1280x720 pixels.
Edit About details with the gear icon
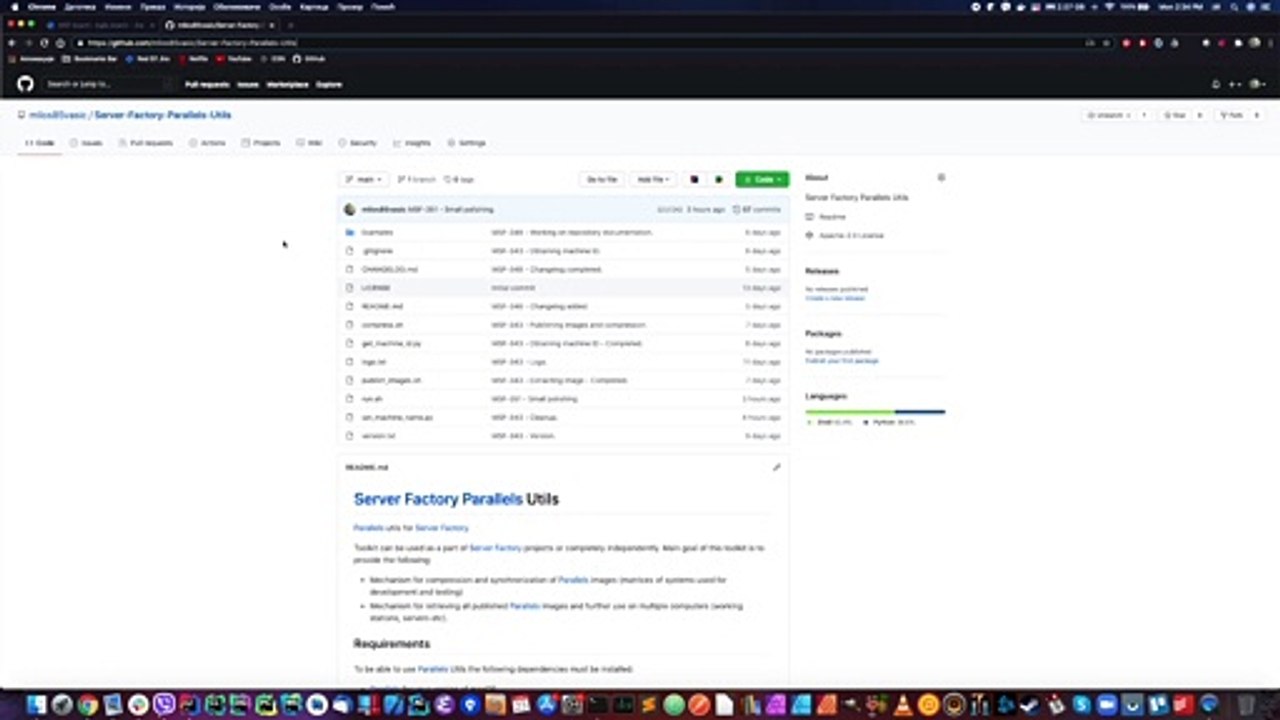coord(941,178)
